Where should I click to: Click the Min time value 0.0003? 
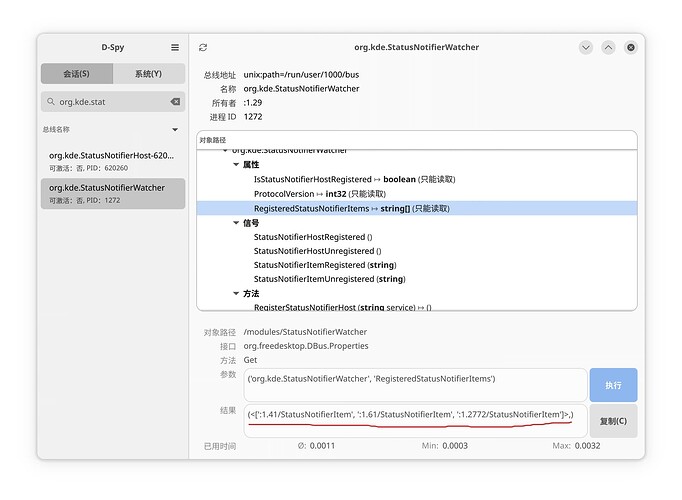coord(455,446)
